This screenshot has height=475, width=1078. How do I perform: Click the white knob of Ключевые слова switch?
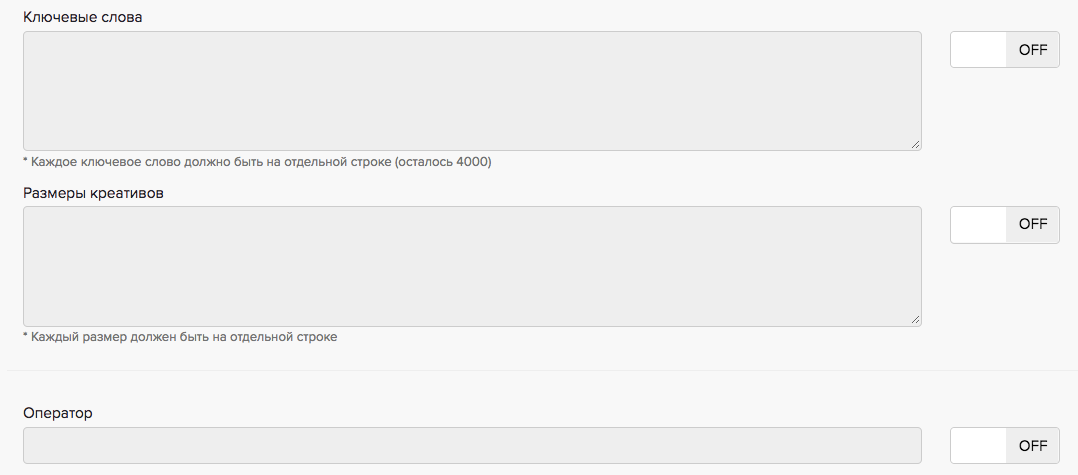[978, 50]
